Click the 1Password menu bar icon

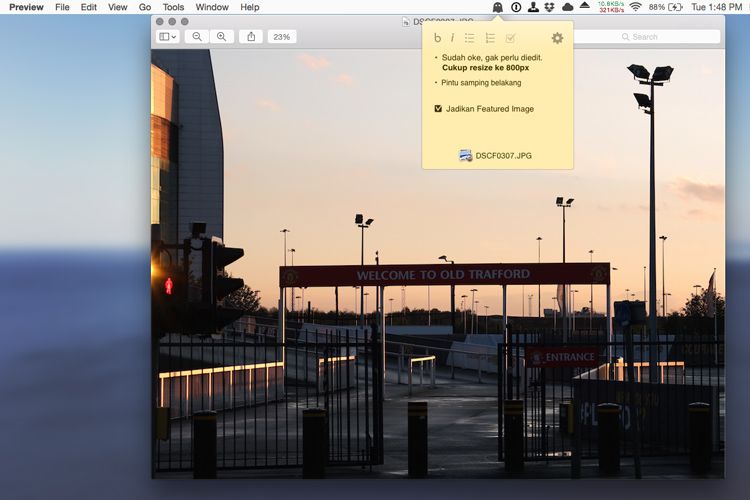pos(516,7)
